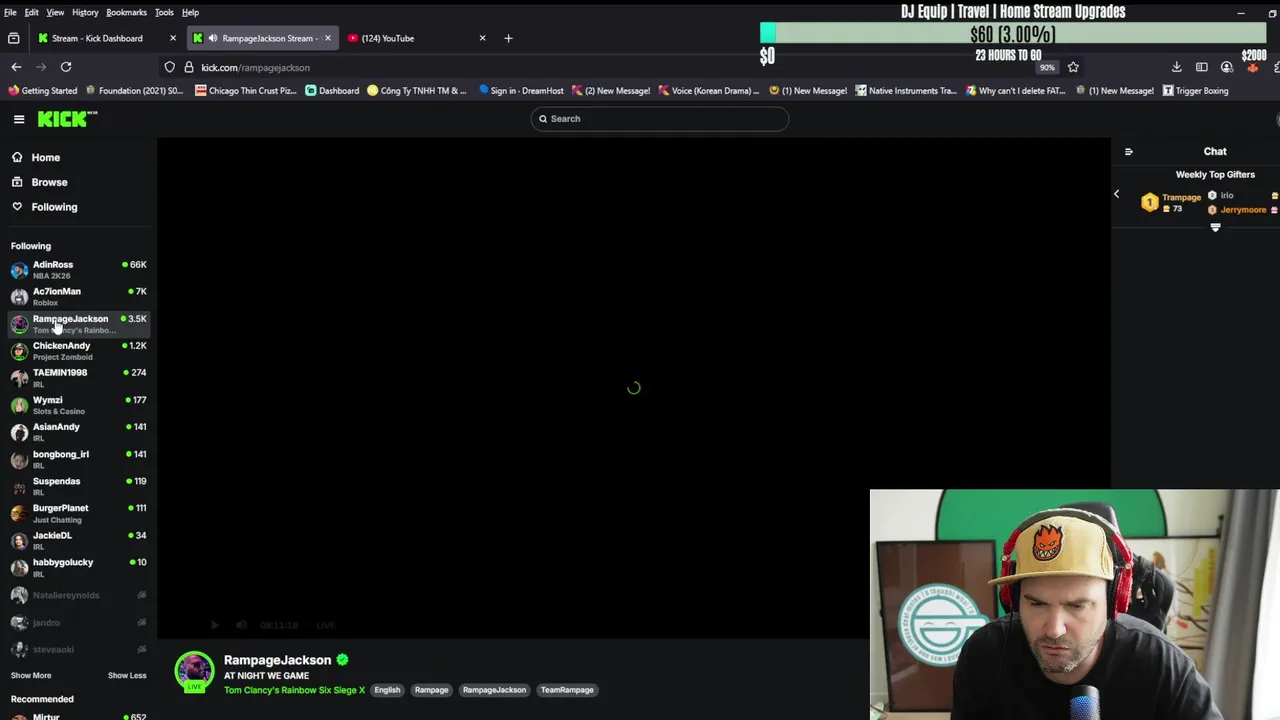Expand Following list with Show More
Image resolution: width=1280 pixels, height=720 pixels.
pyautogui.click(x=31, y=675)
